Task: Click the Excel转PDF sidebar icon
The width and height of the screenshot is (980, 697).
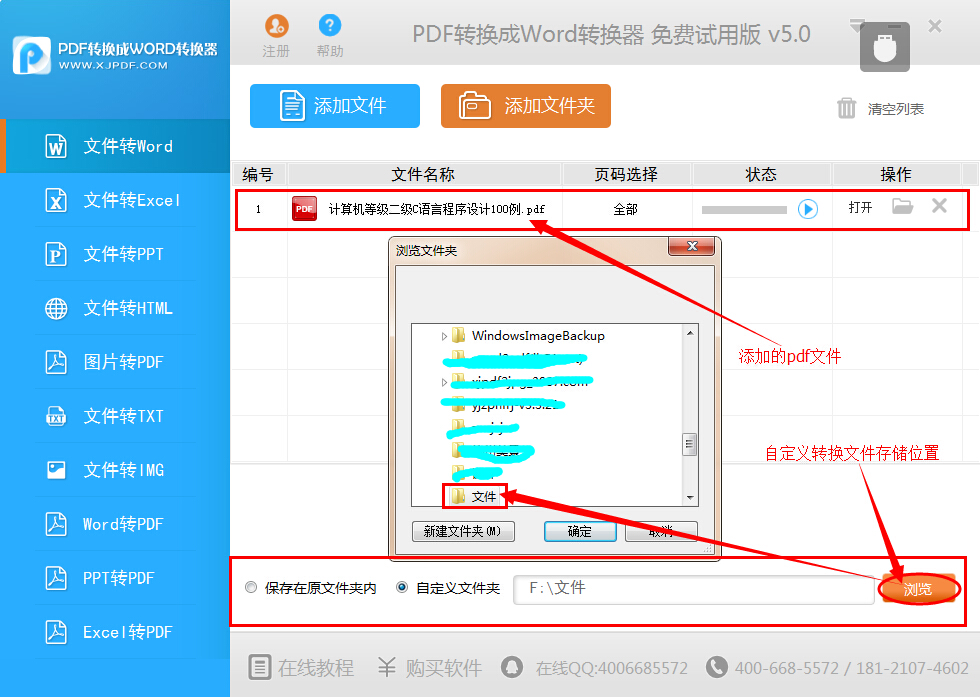Action: point(56,632)
